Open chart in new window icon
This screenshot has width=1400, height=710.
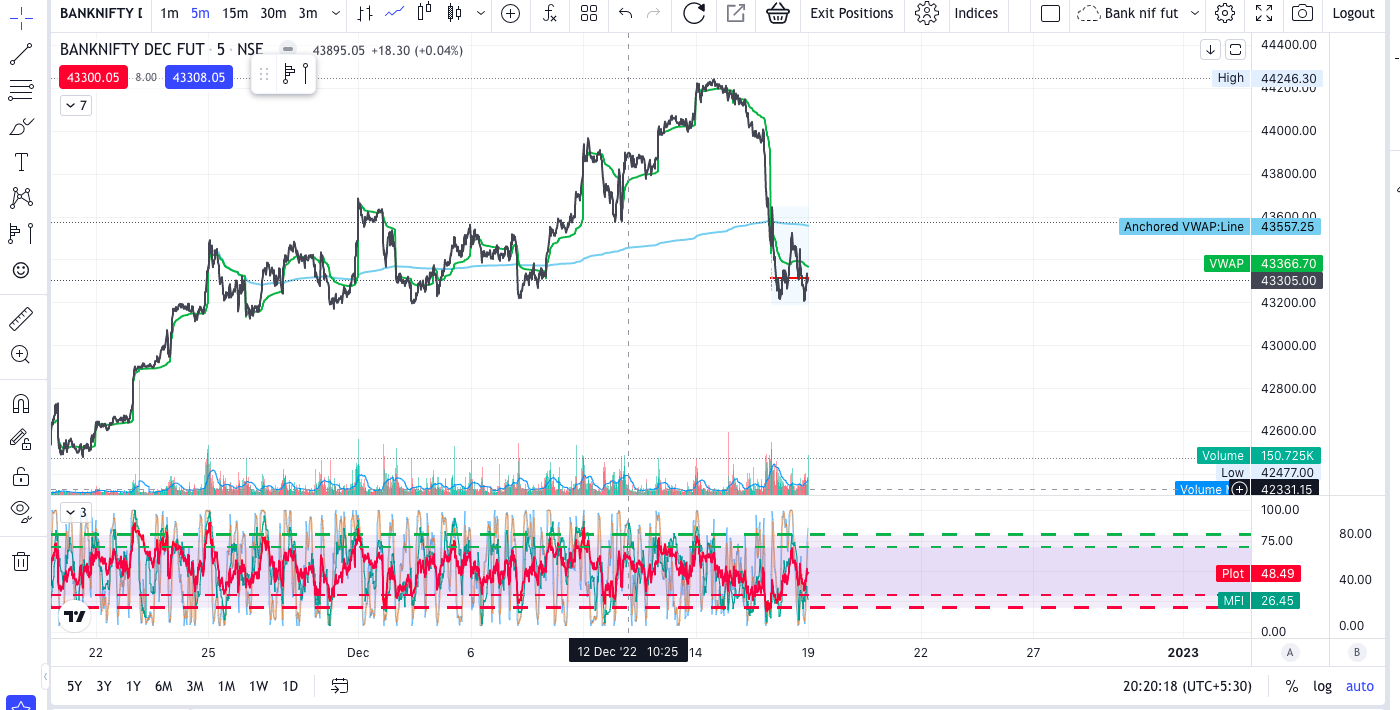click(x=736, y=13)
